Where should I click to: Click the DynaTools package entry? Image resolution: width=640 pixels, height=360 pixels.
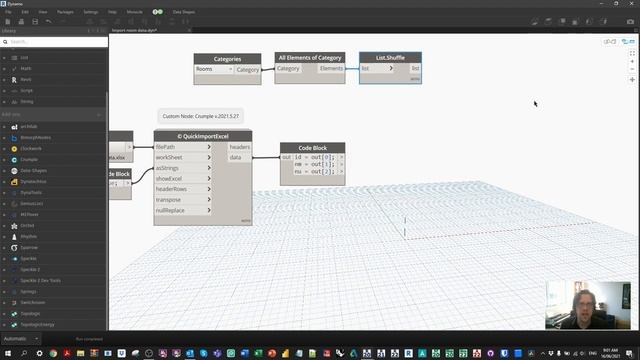31,193
